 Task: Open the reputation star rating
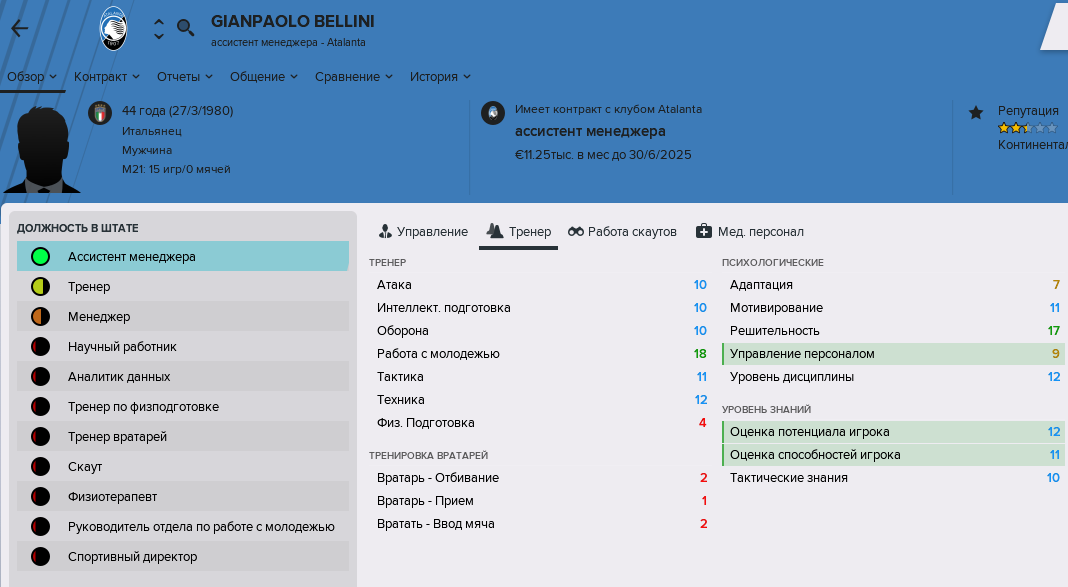pyautogui.click(x=1028, y=128)
